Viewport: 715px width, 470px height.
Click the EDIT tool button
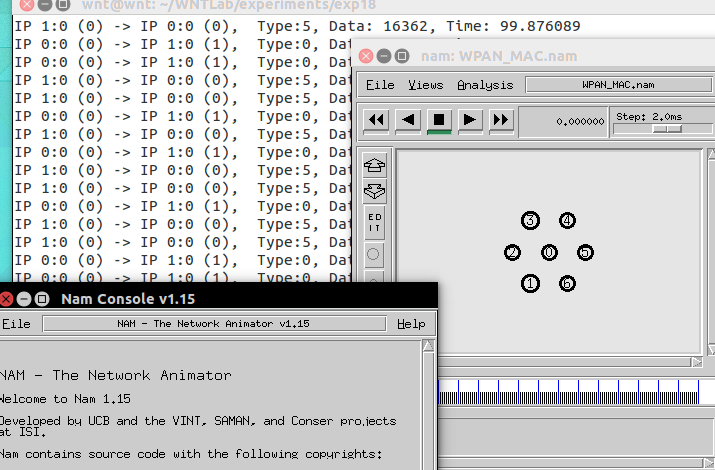point(374,222)
